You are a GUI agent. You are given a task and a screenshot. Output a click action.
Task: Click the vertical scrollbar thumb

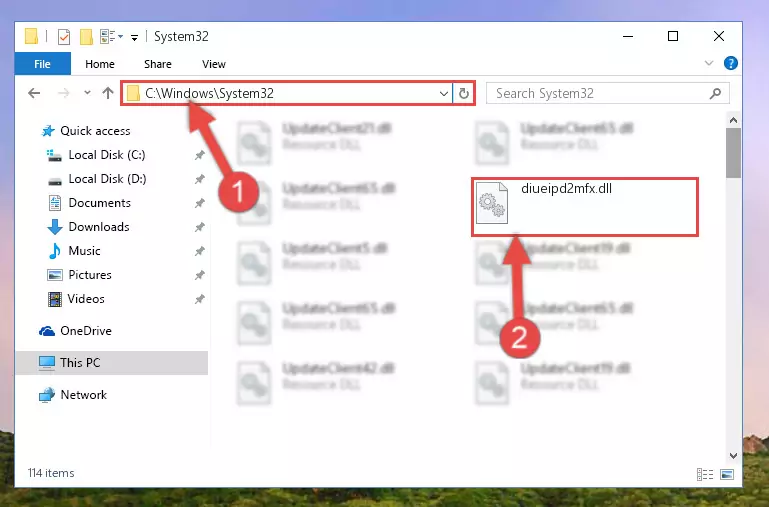pyautogui.click(x=734, y=153)
